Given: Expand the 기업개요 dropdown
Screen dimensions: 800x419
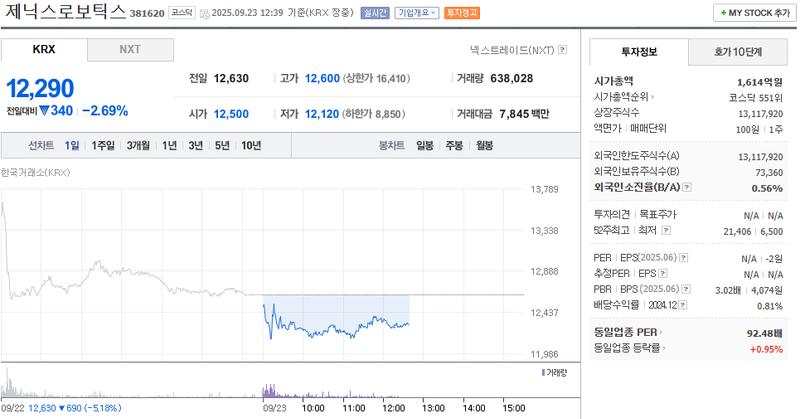Looking at the screenshot, I should point(417,13).
